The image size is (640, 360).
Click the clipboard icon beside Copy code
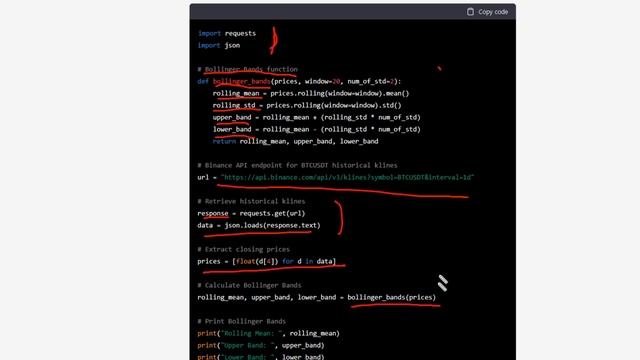click(x=470, y=12)
